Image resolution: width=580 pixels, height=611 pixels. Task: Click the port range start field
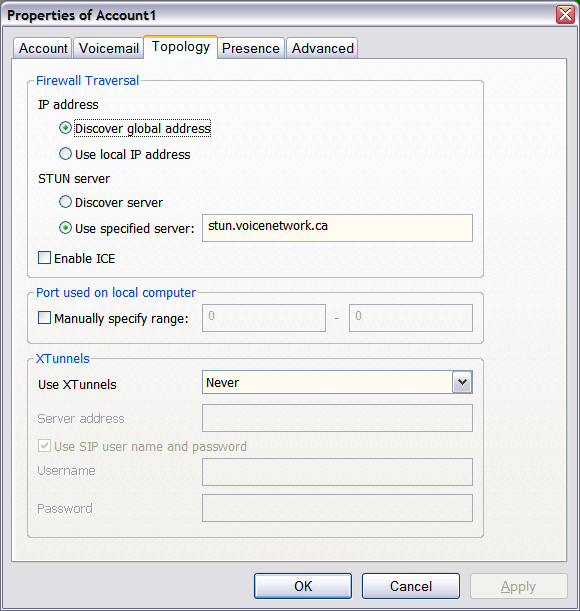click(x=264, y=318)
